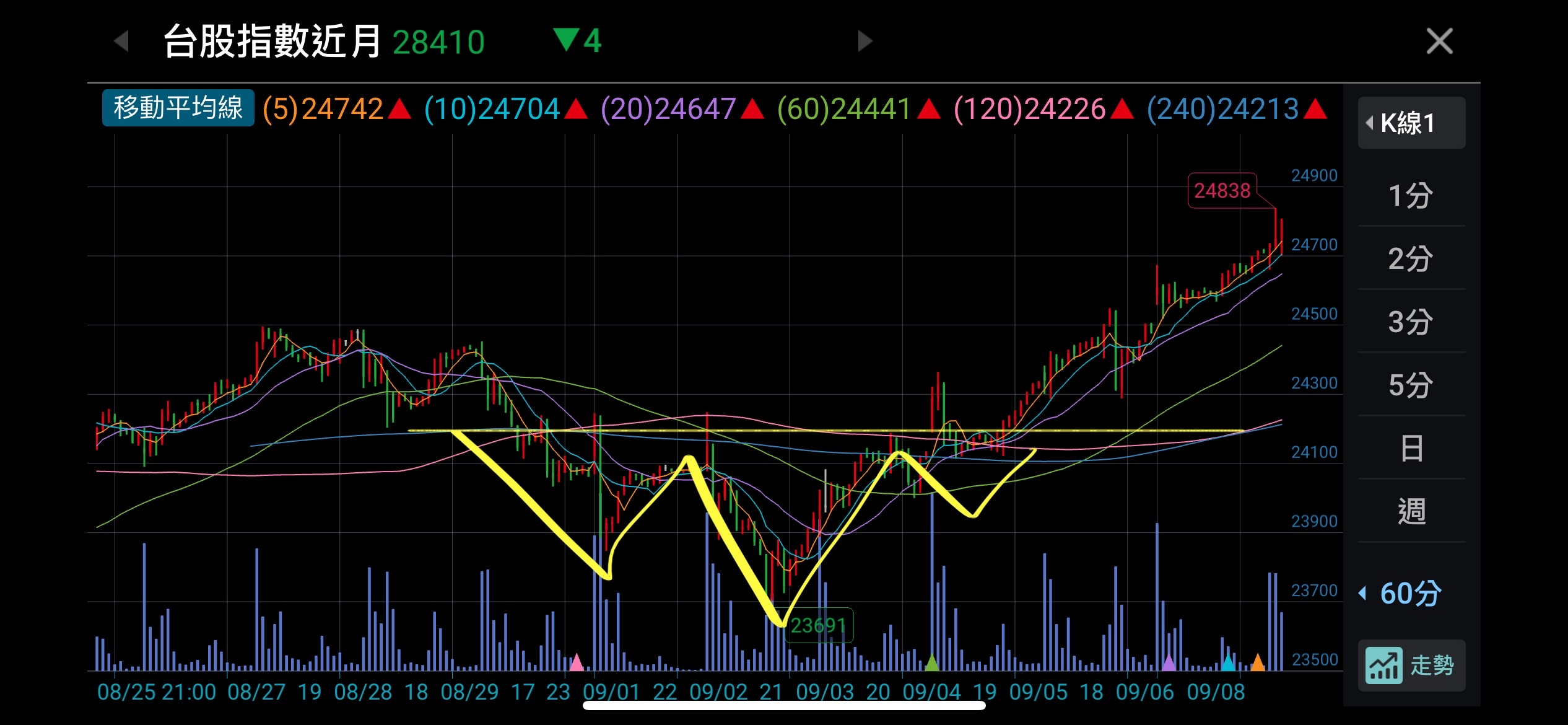The height and width of the screenshot is (725, 1568).
Task: Tap the 24838 high price label
Action: [1222, 191]
